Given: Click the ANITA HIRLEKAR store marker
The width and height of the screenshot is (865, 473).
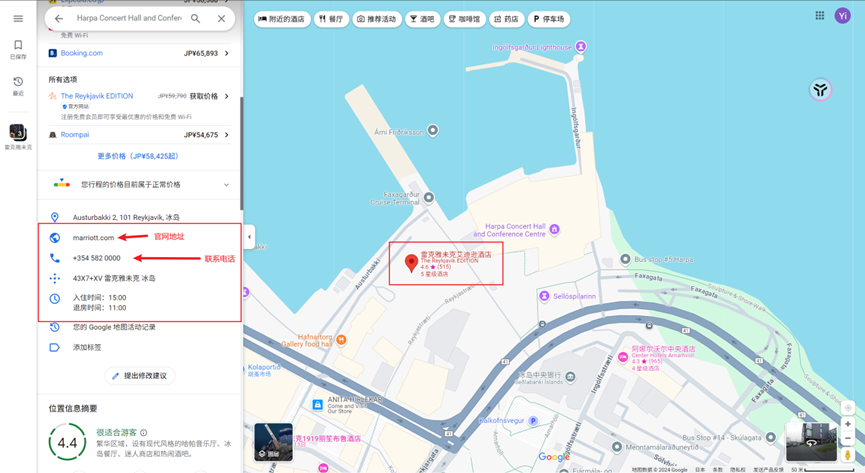Looking at the screenshot, I should coord(317,405).
